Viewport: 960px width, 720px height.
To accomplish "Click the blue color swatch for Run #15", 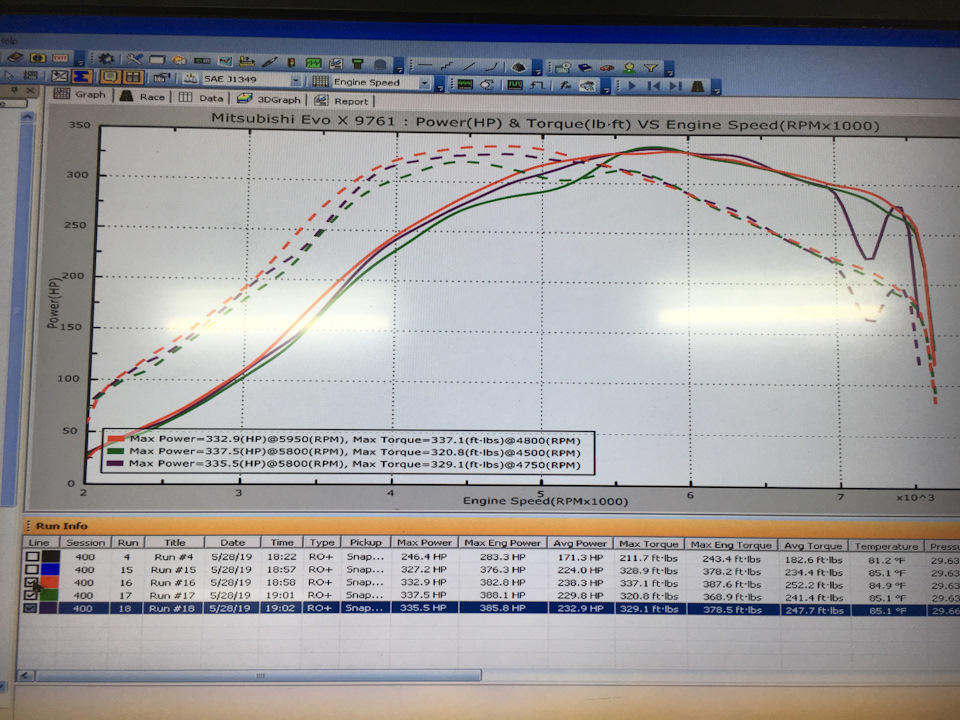I will tap(50, 569).
